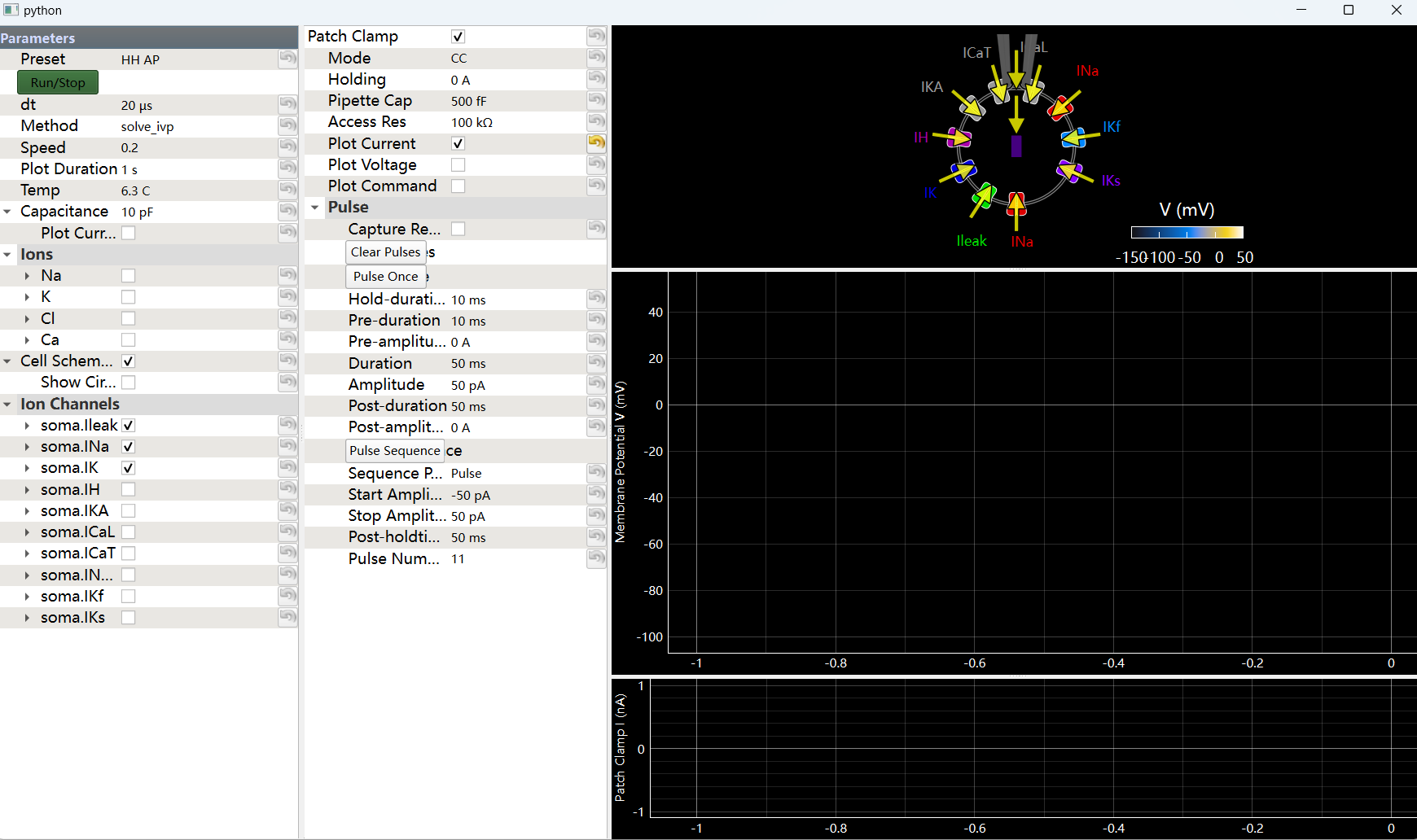Expand the soma.ICaL channel row

point(27,532)
